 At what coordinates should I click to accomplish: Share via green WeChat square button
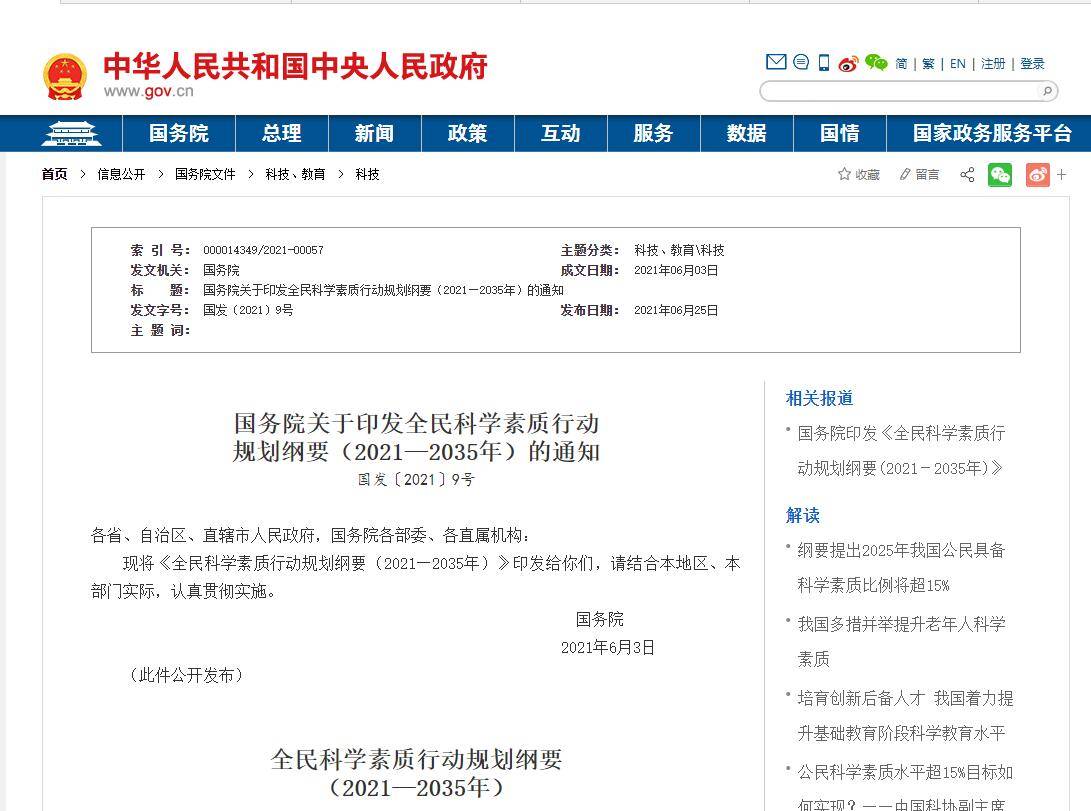999,175
